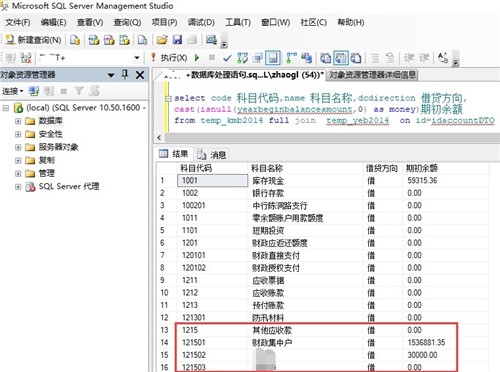Screen dimensions: 500x372
Task: Open the 连接 connect dropdown
Action: [x=12, y=91]
